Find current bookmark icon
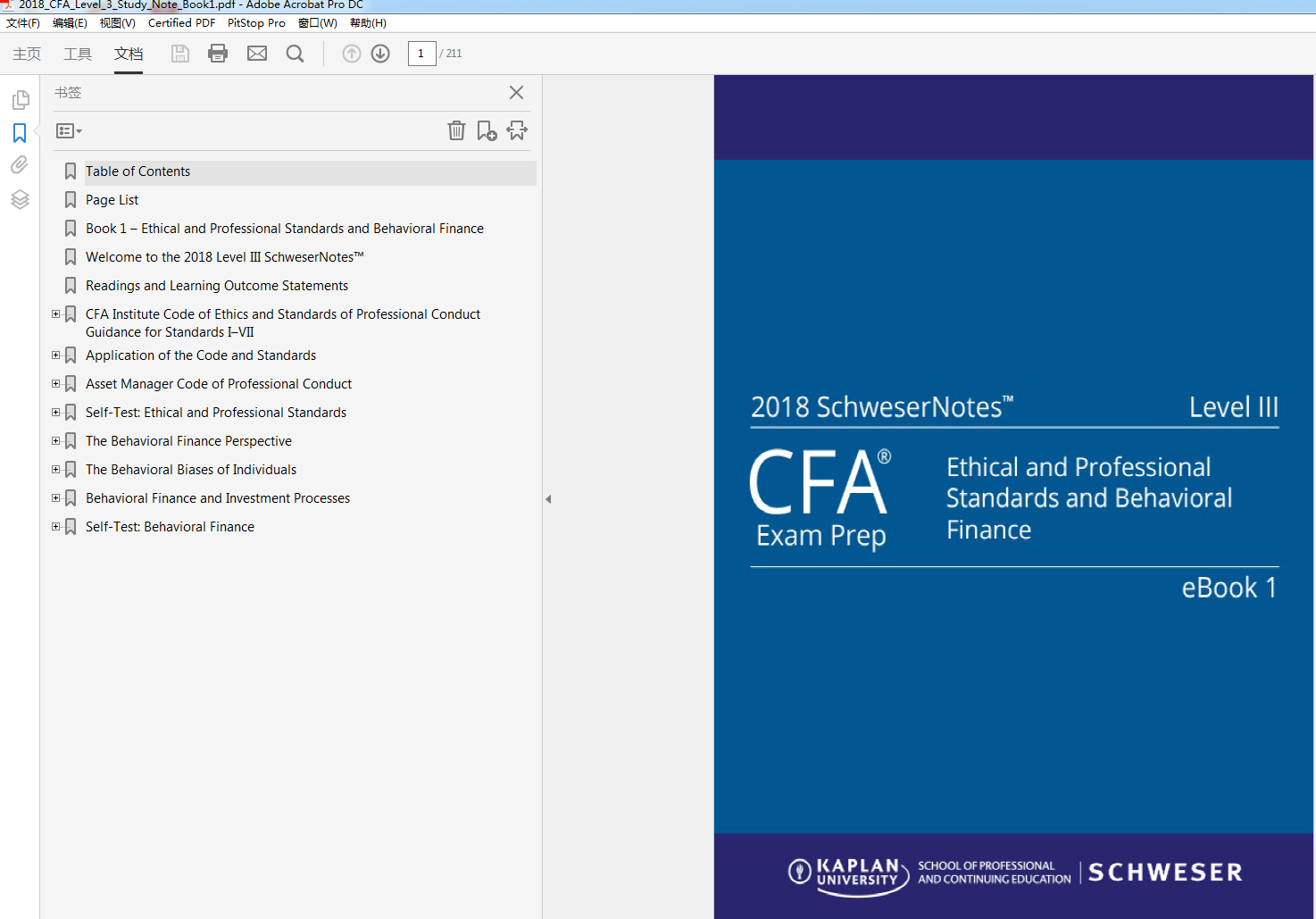This screenshot has width=1316, height=919. pyautogui.click(x=517, y=130)
